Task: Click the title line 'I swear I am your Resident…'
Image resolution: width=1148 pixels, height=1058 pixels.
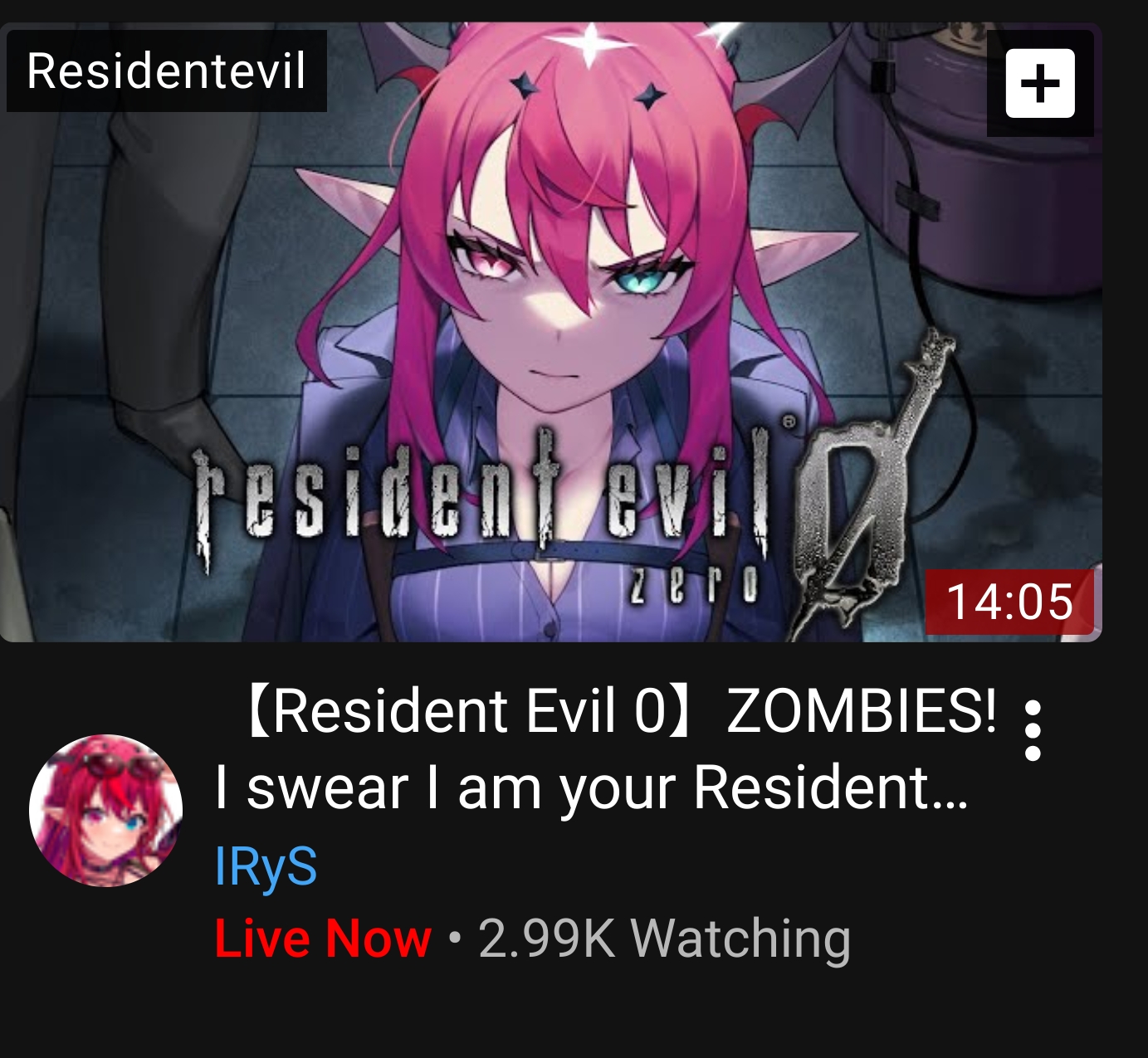Action: point(591,787)
